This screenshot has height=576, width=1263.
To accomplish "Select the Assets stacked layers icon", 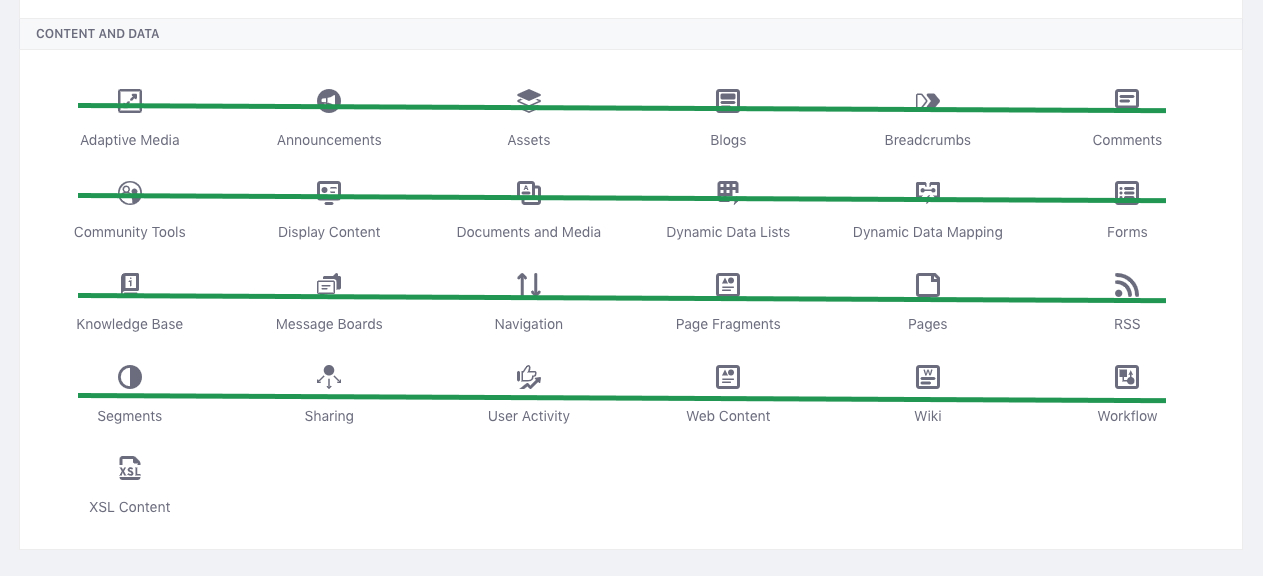I will click(529, 100).
